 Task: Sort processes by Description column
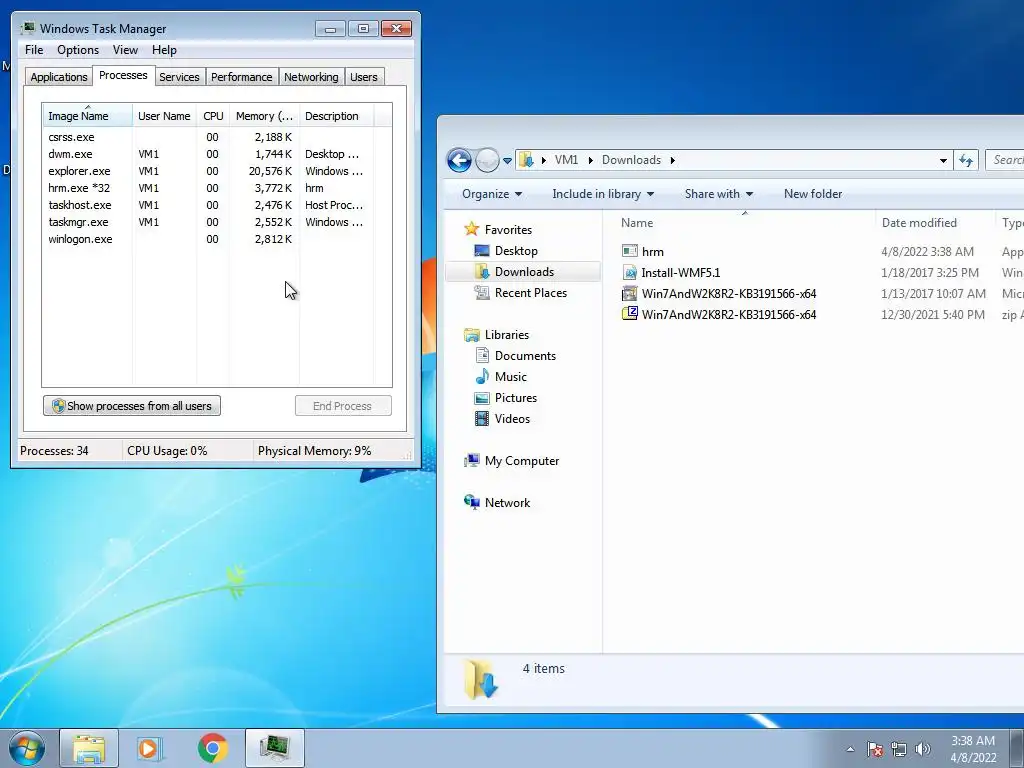[336, 116]
